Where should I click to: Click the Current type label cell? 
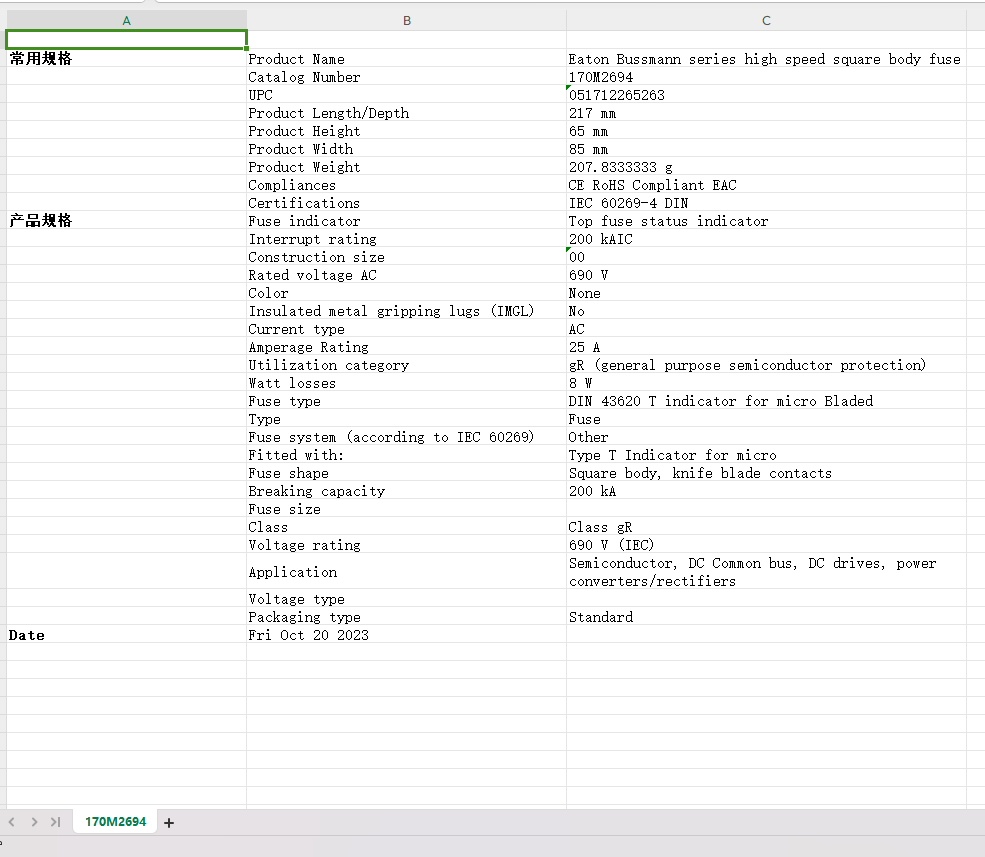point(406,329)
